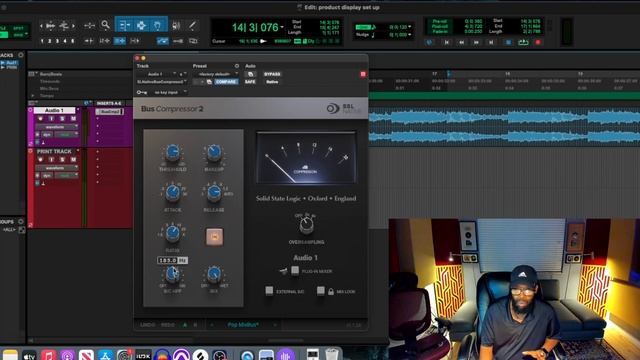Click the S/C HPF knob
Image resolution: width=640 pixels, height=360 pixels.
pos(172,274)
